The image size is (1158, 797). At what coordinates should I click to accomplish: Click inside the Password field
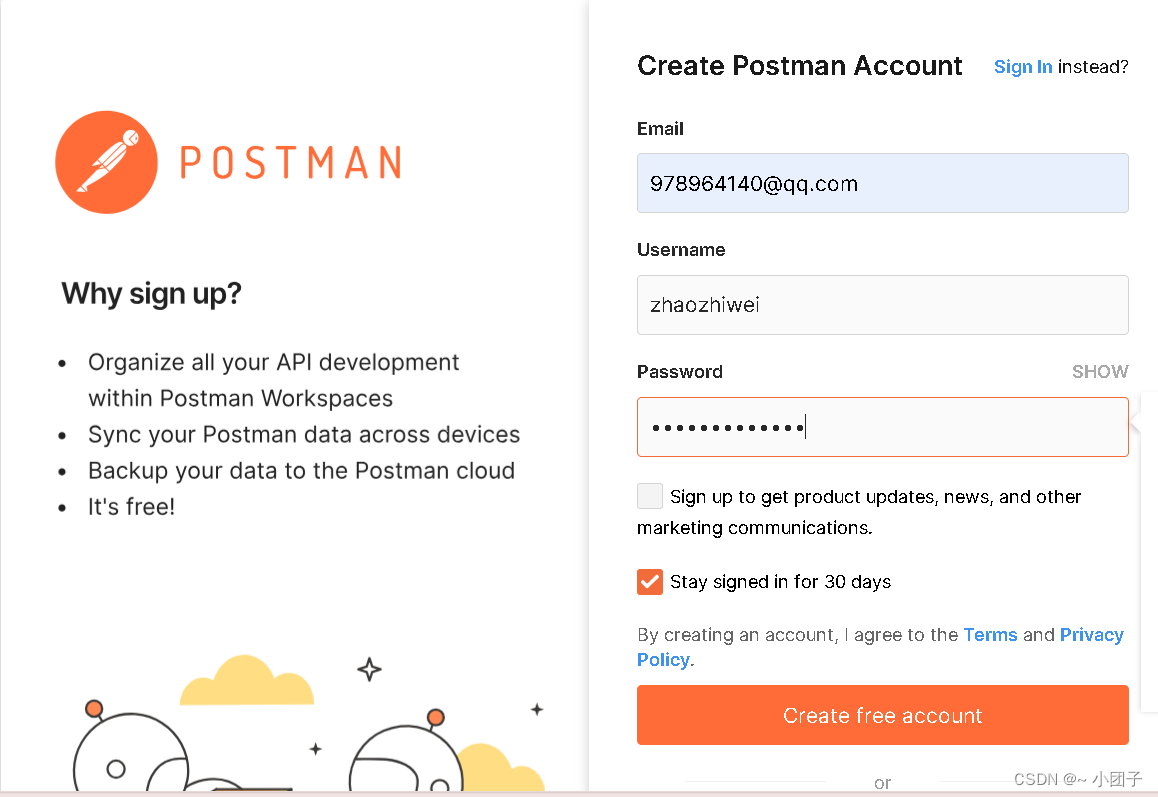click(883, 427)
